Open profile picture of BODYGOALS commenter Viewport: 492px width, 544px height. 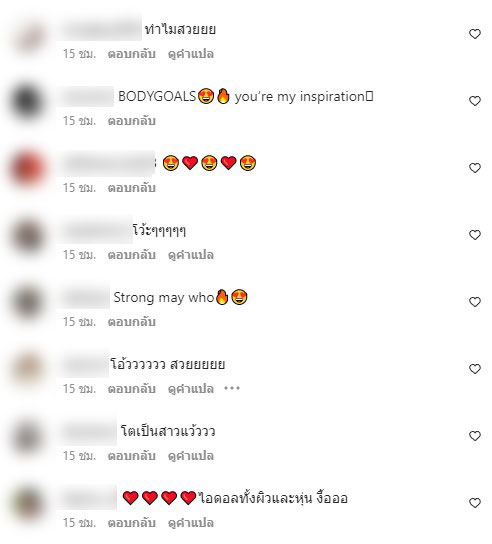27,102
